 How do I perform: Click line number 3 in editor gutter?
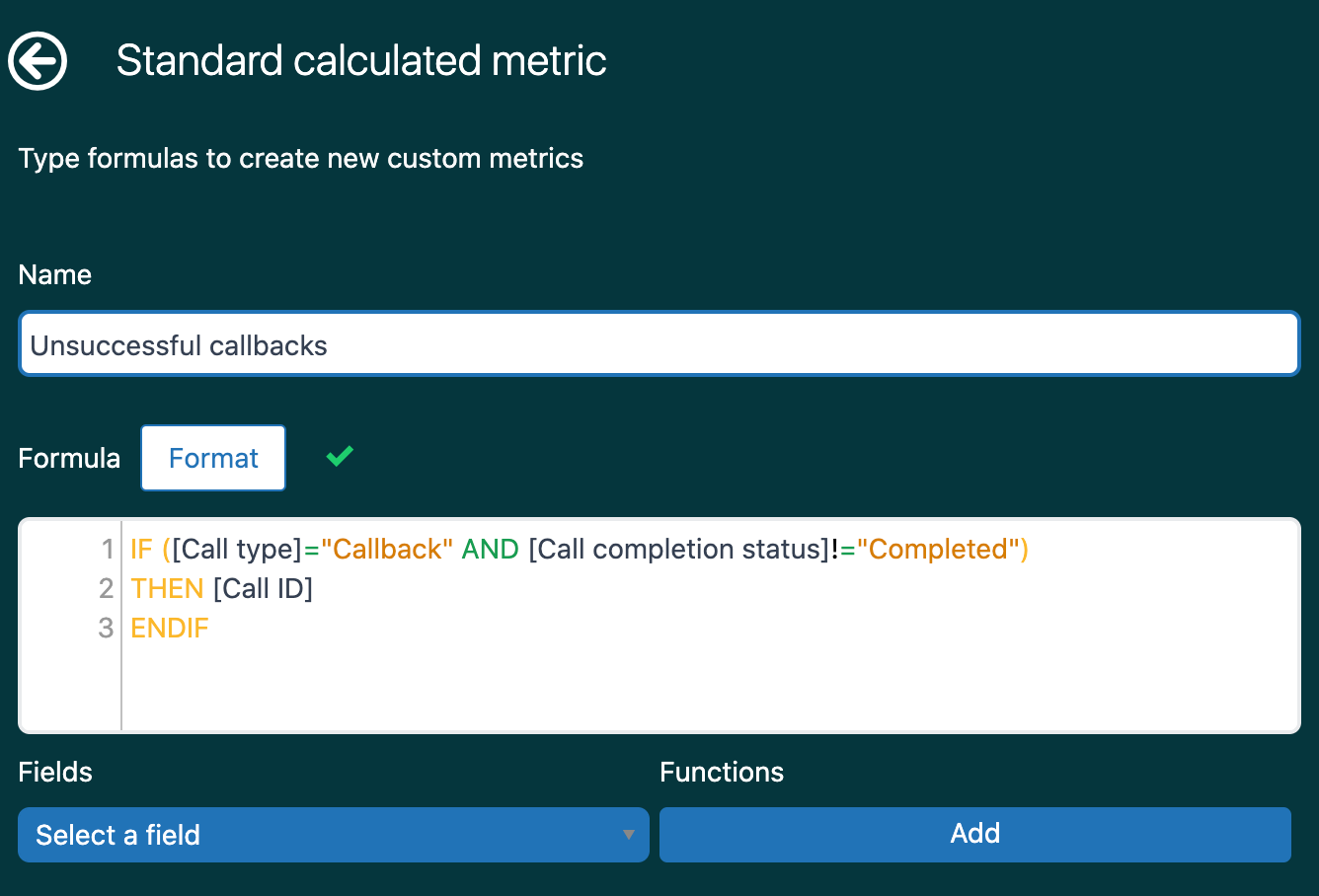pyautogui.click(x=107, y=629)
